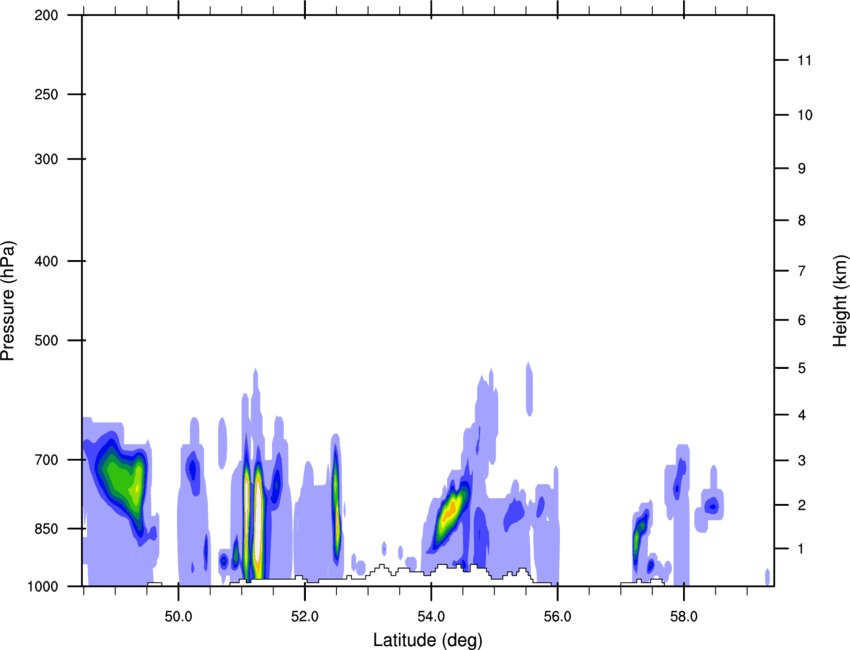Select the 700 pressure tick label
Screen dimensions: 850x650
tap(46, 460)
